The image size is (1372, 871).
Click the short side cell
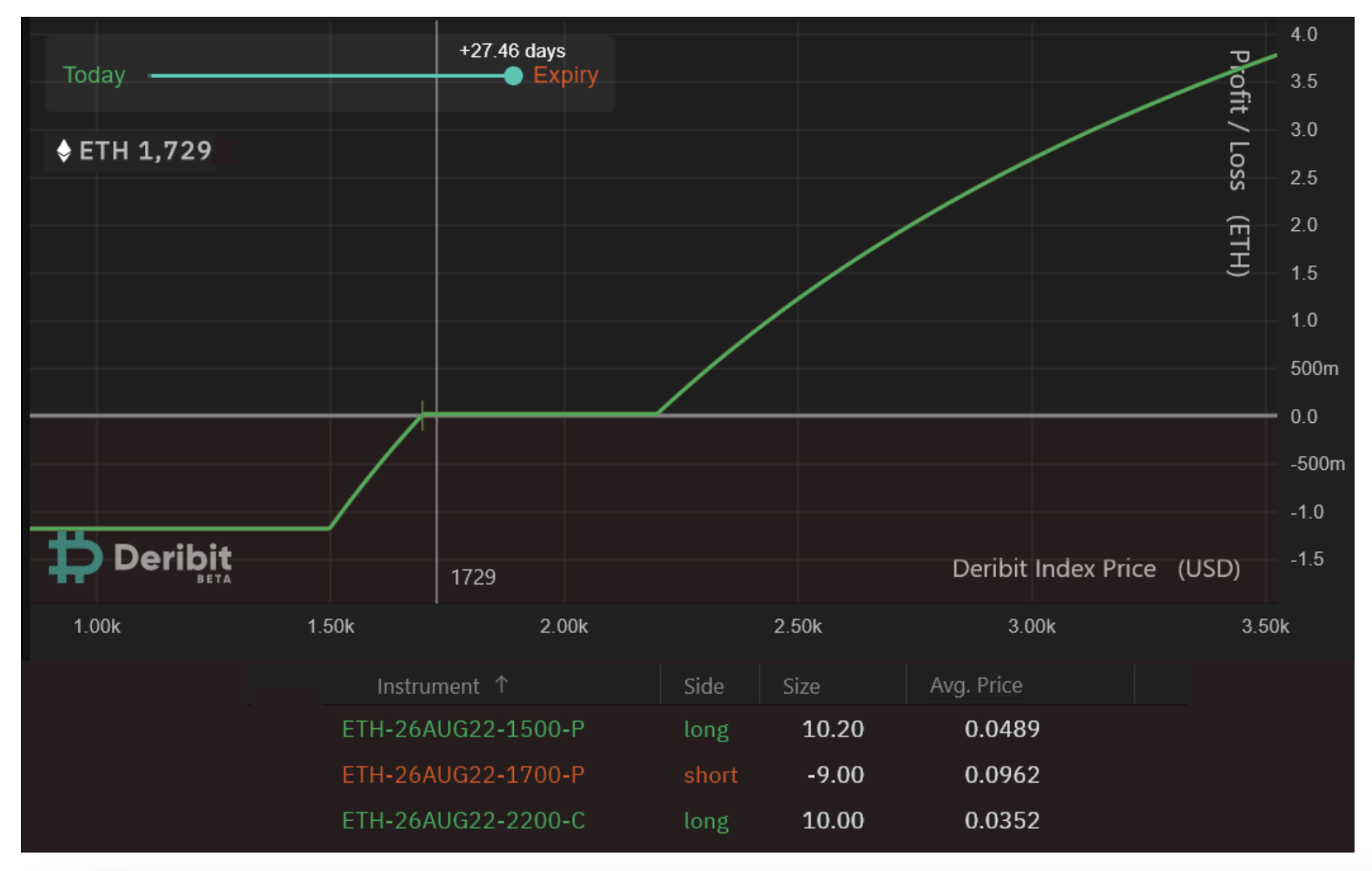pos(710,774)
